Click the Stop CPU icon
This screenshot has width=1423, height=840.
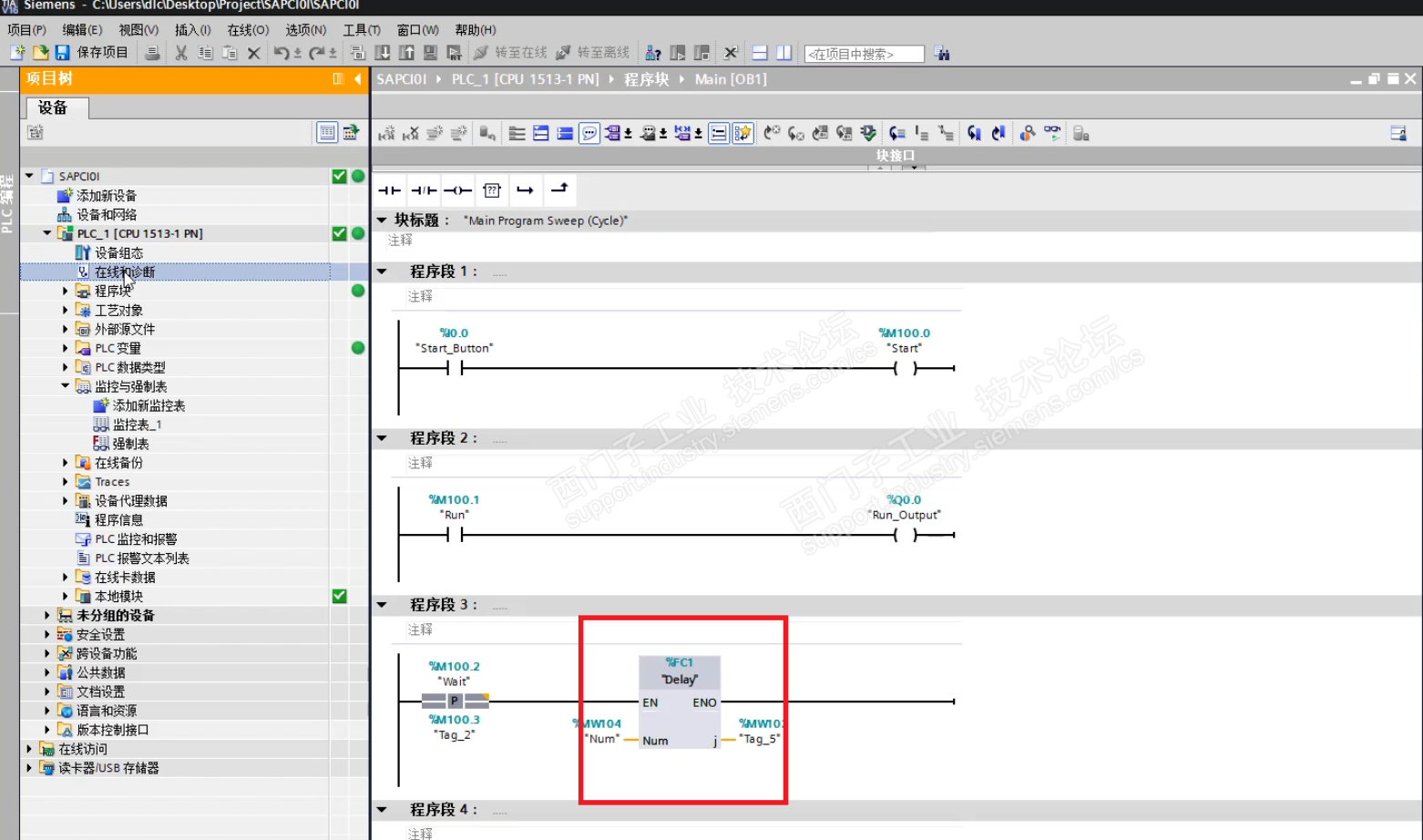[701, 53]
